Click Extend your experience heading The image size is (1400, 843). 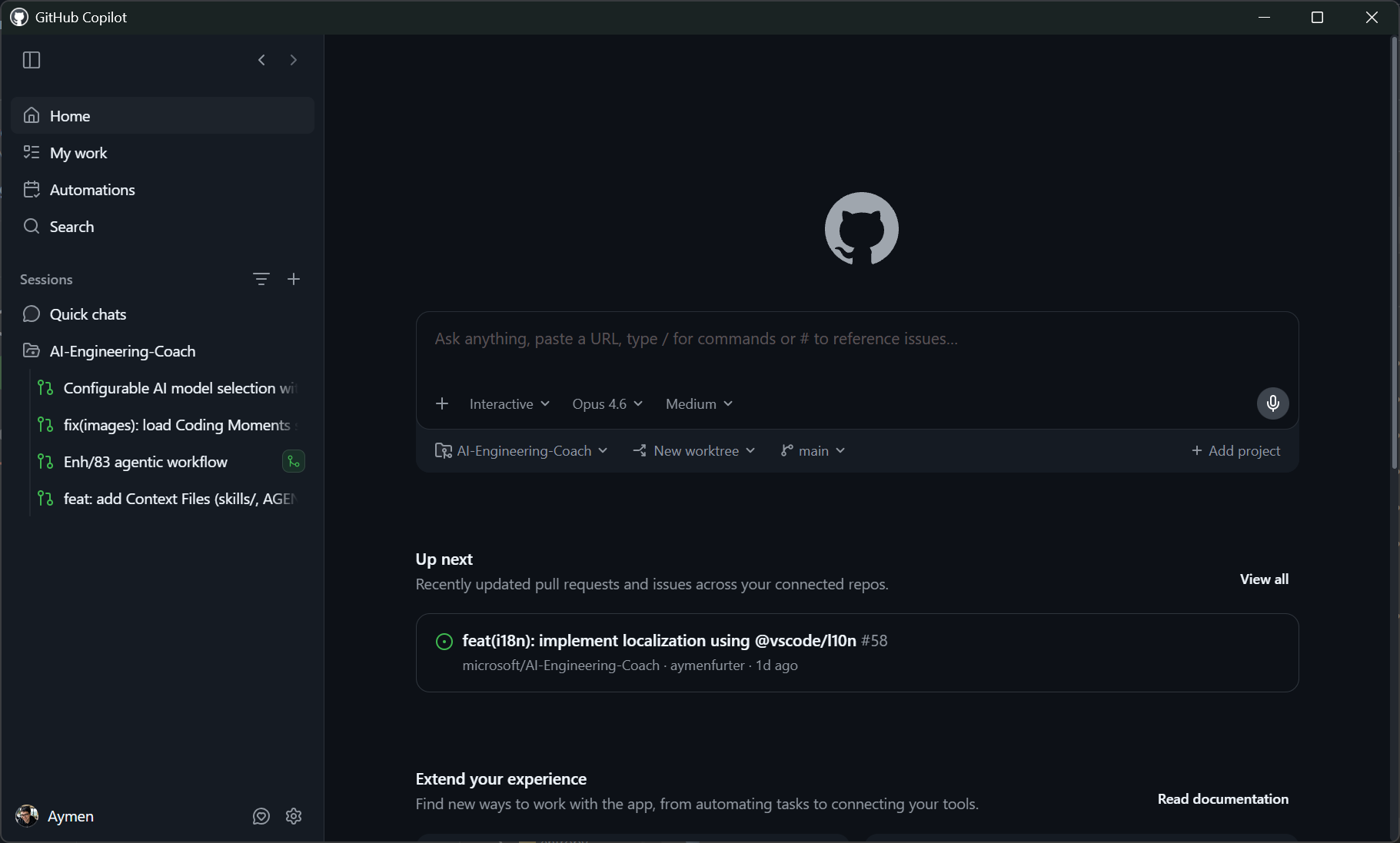pyautogui.click(x=500, y=779)
